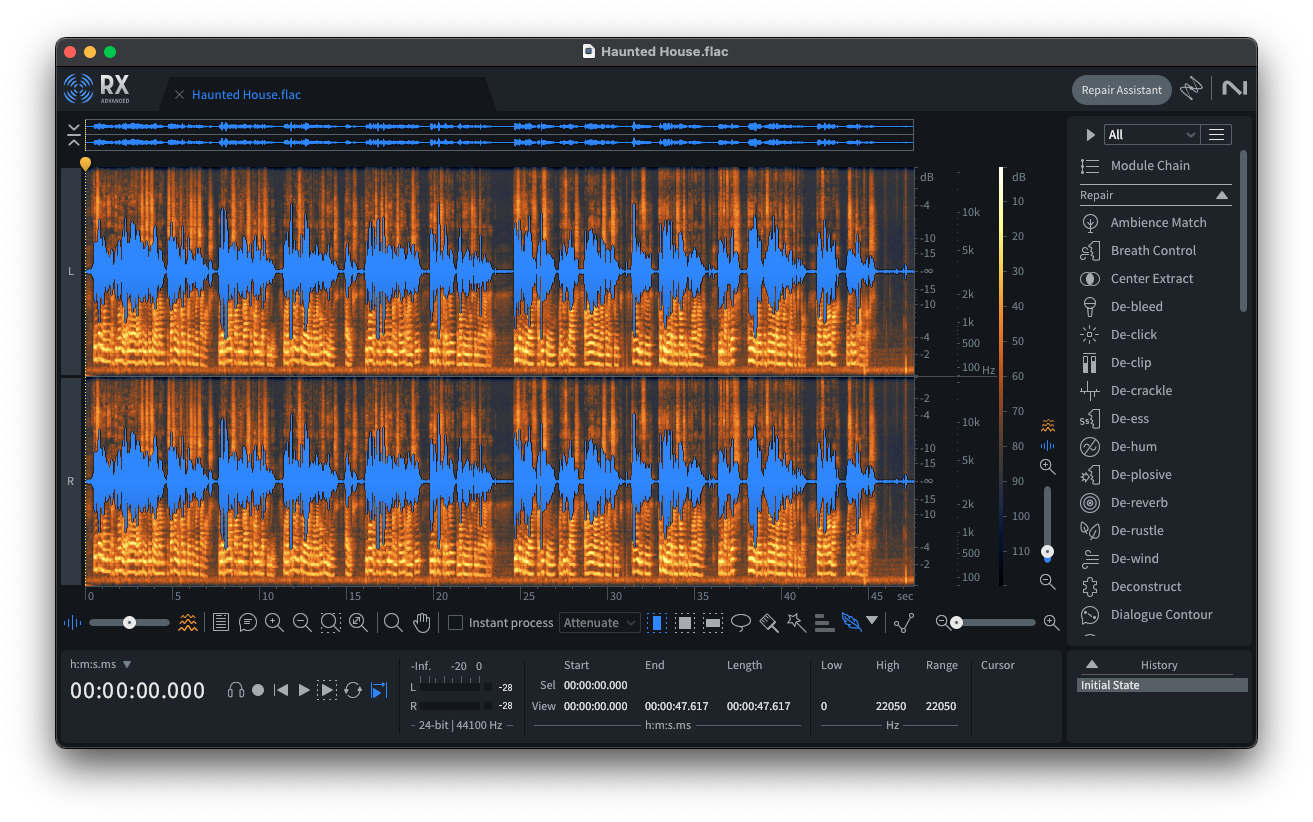1313x822 pixels.
Task: Select the Lasso selection tool
Action: (x=741, y=622)
